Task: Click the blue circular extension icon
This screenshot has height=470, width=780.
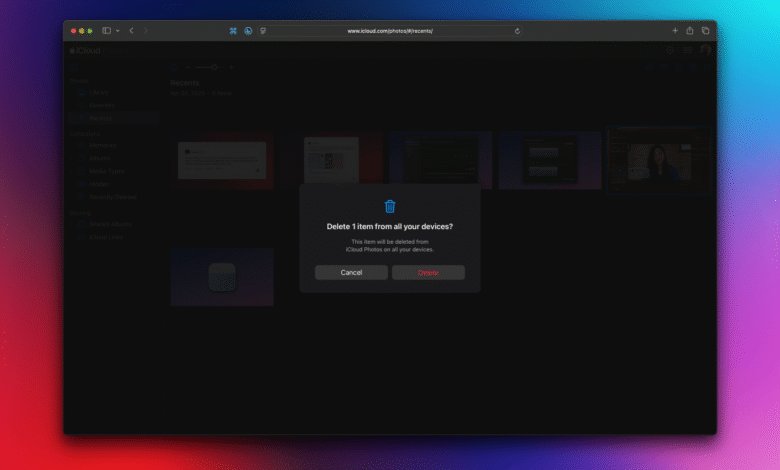Action: [x=248, y=31]
